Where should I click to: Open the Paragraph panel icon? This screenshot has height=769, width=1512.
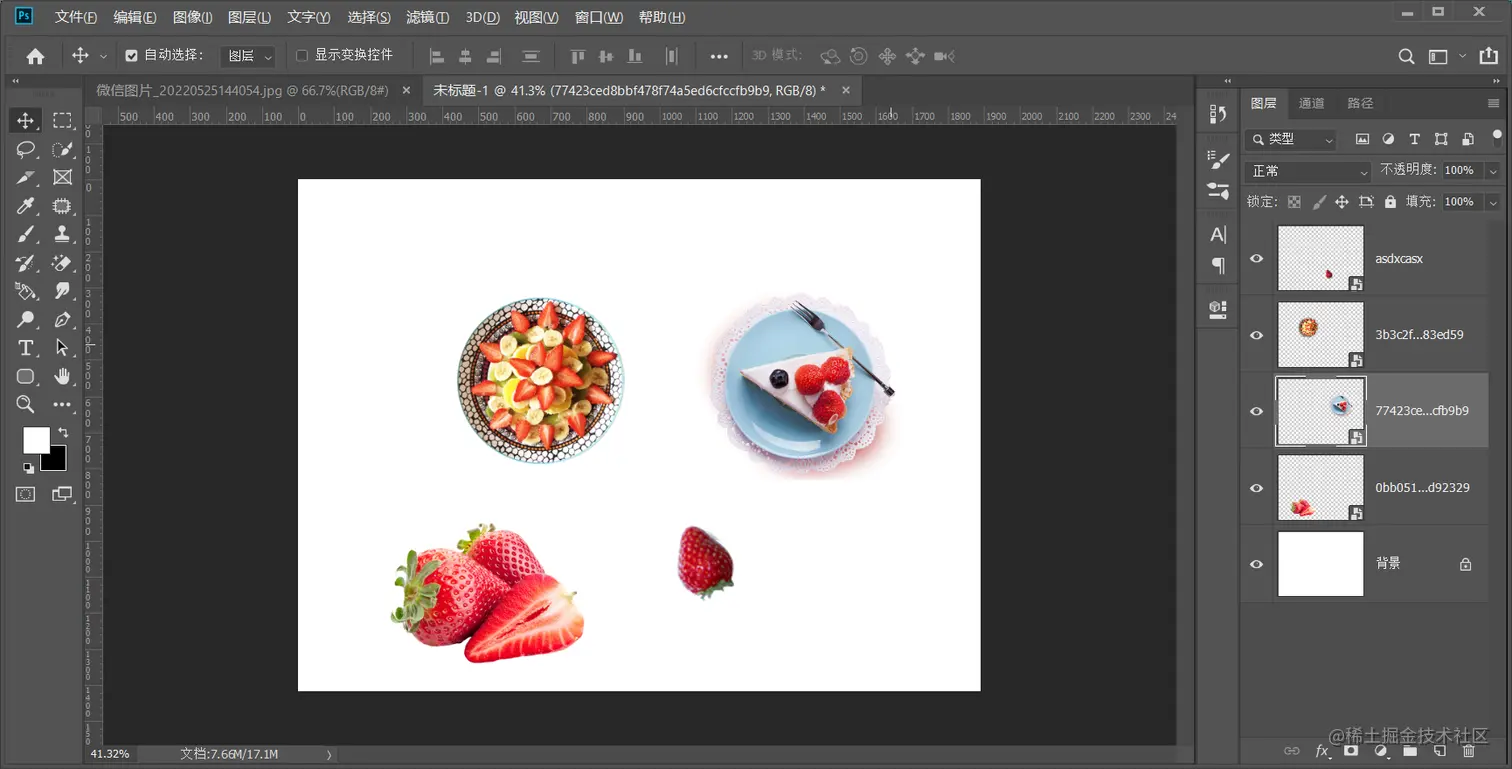tap(1218, 265)
